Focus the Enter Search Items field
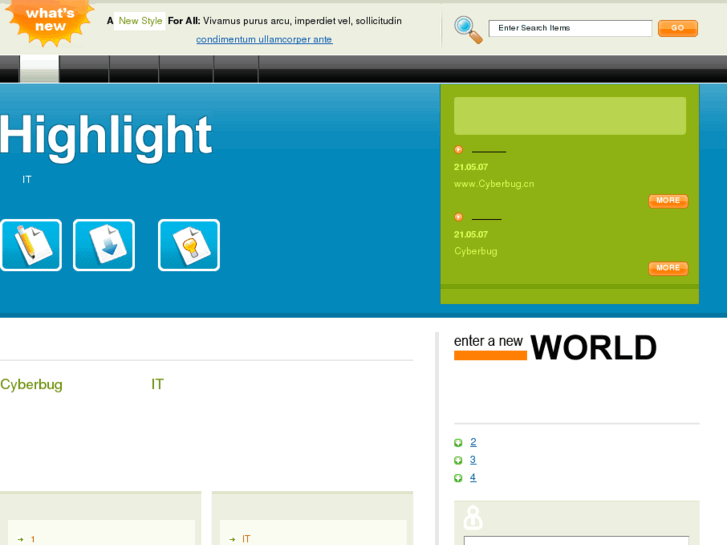The image size is (727, 545). click(570, 28)
